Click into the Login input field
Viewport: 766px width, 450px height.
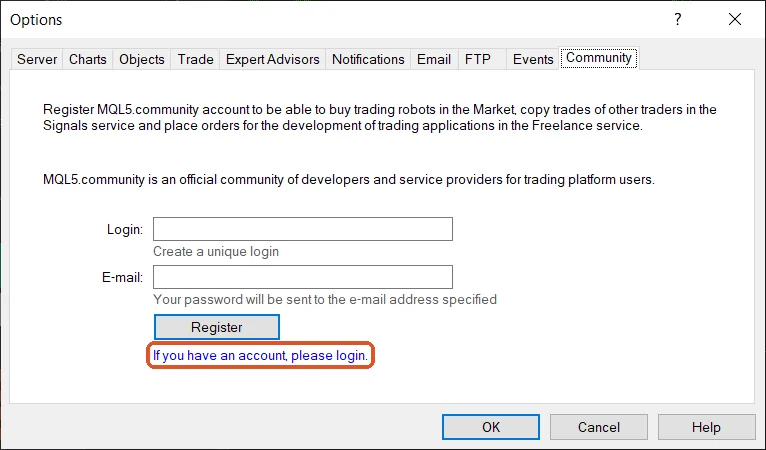click(x=303, y=229)
